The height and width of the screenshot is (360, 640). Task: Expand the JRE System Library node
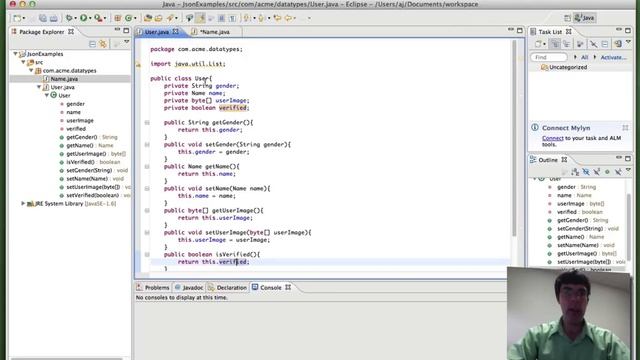pos(23,203)
